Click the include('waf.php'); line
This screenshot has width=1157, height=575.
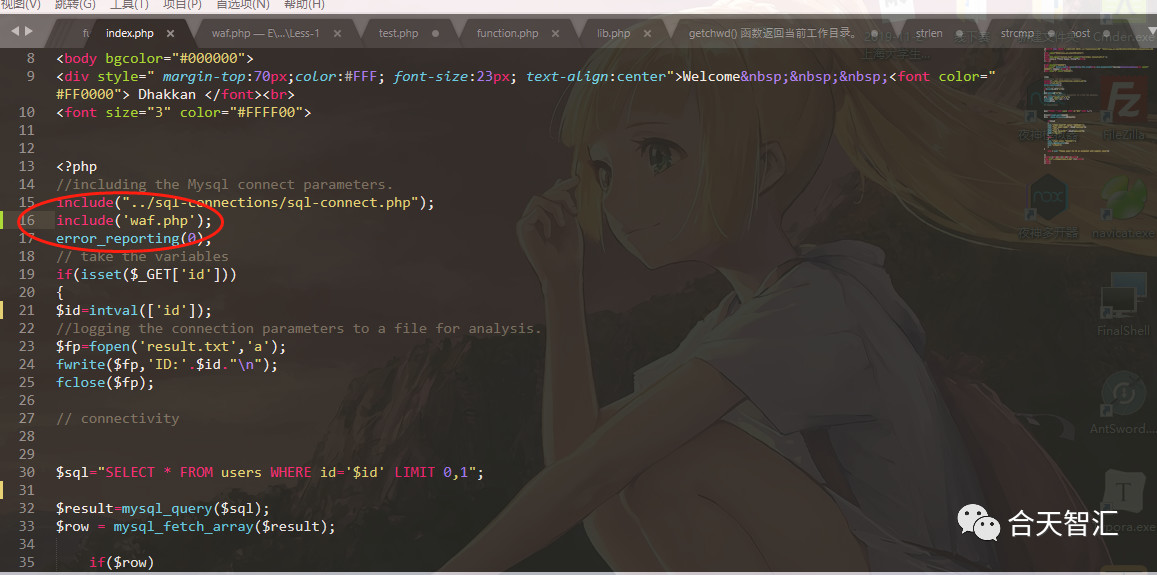[x=134, y=220]
